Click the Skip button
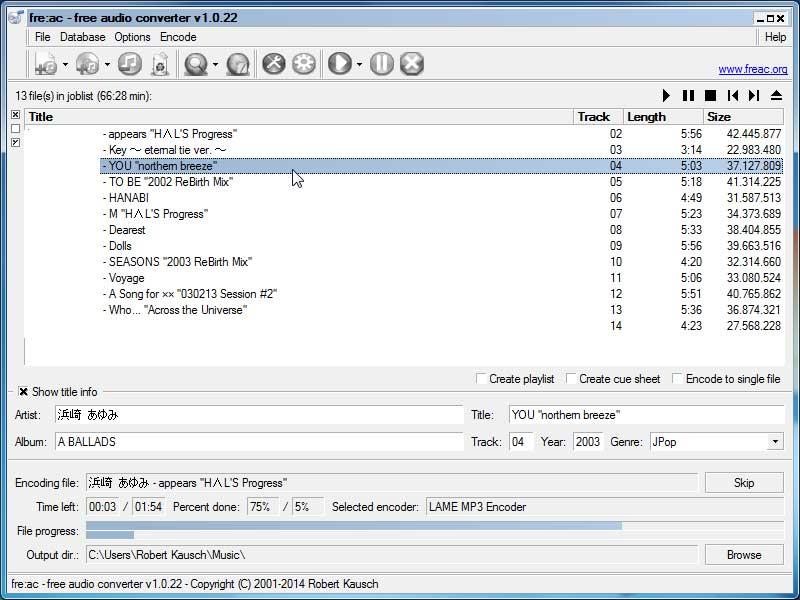Viewport: 800px width, 600px height. [744, 483]
